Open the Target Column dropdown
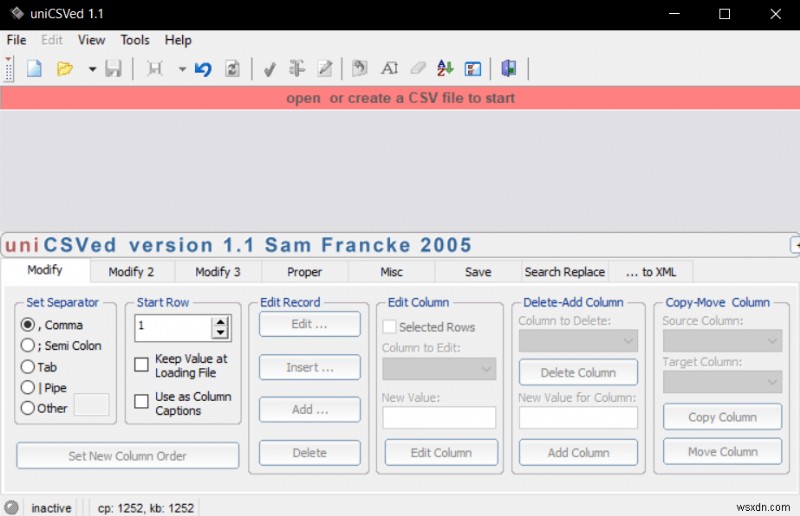Image resolution: width=800 pixels, height=516 pixels. (722, 382)
